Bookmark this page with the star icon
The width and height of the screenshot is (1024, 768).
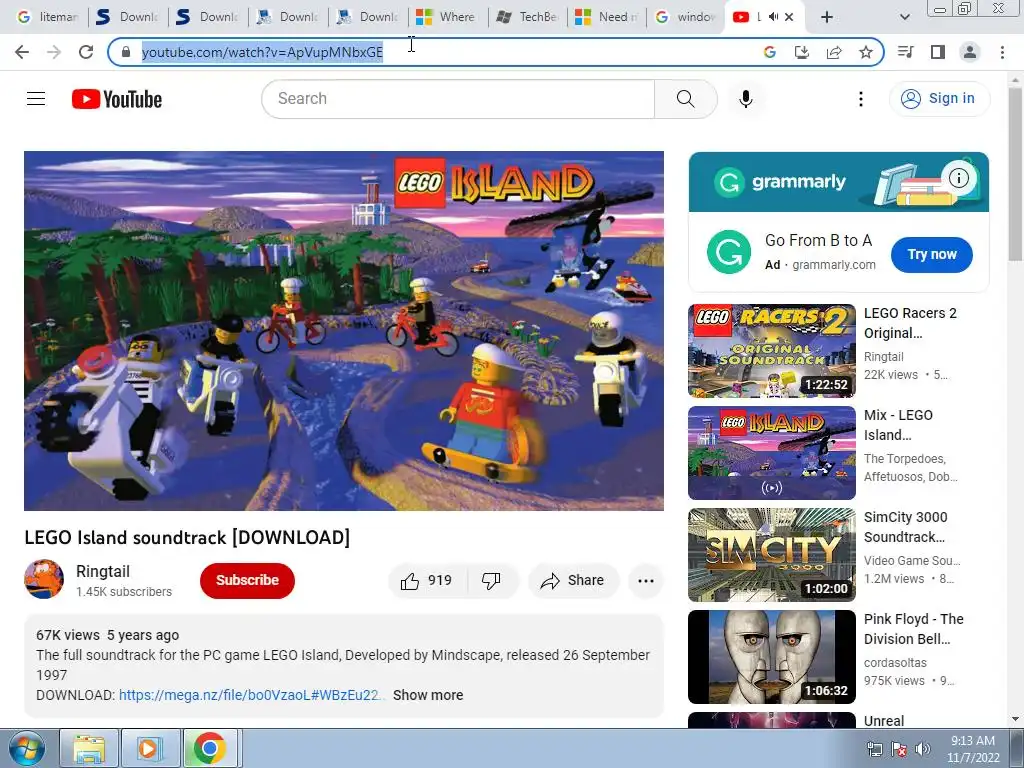pos(866,52)
